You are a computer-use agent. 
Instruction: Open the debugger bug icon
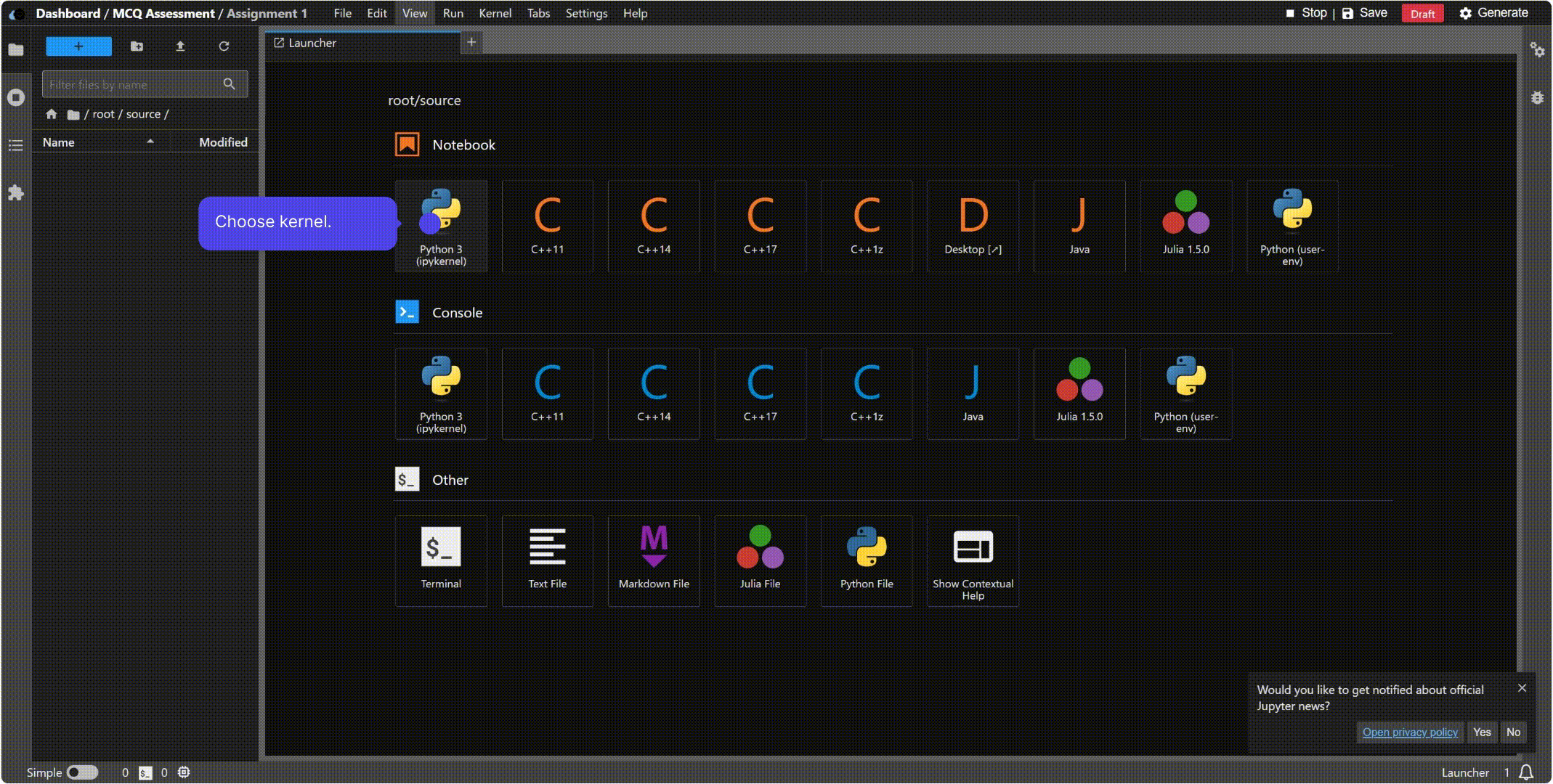click(1537, 97)
